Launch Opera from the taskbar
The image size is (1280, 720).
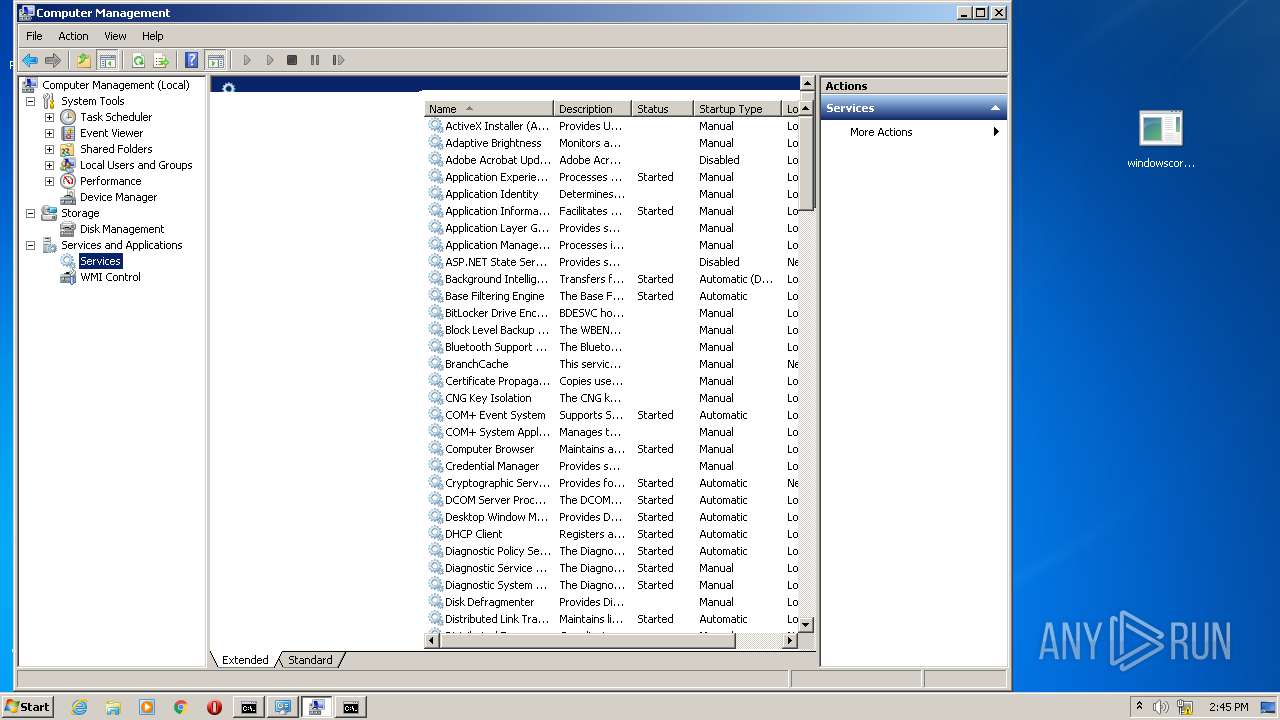click(214, 707)
